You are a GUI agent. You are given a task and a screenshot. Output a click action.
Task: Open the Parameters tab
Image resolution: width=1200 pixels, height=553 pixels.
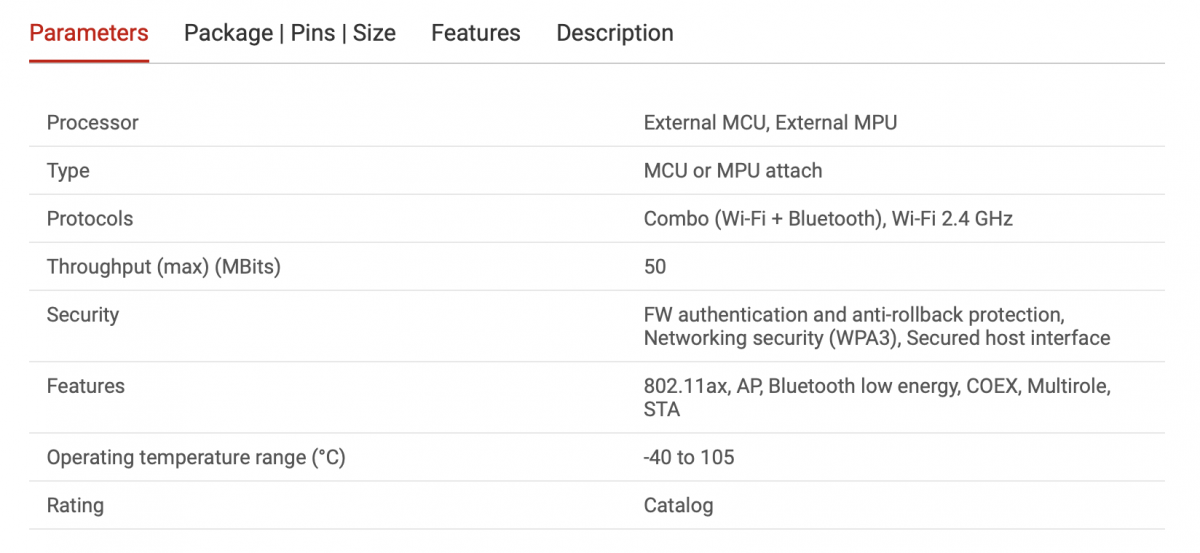click(x=89, y=33)
